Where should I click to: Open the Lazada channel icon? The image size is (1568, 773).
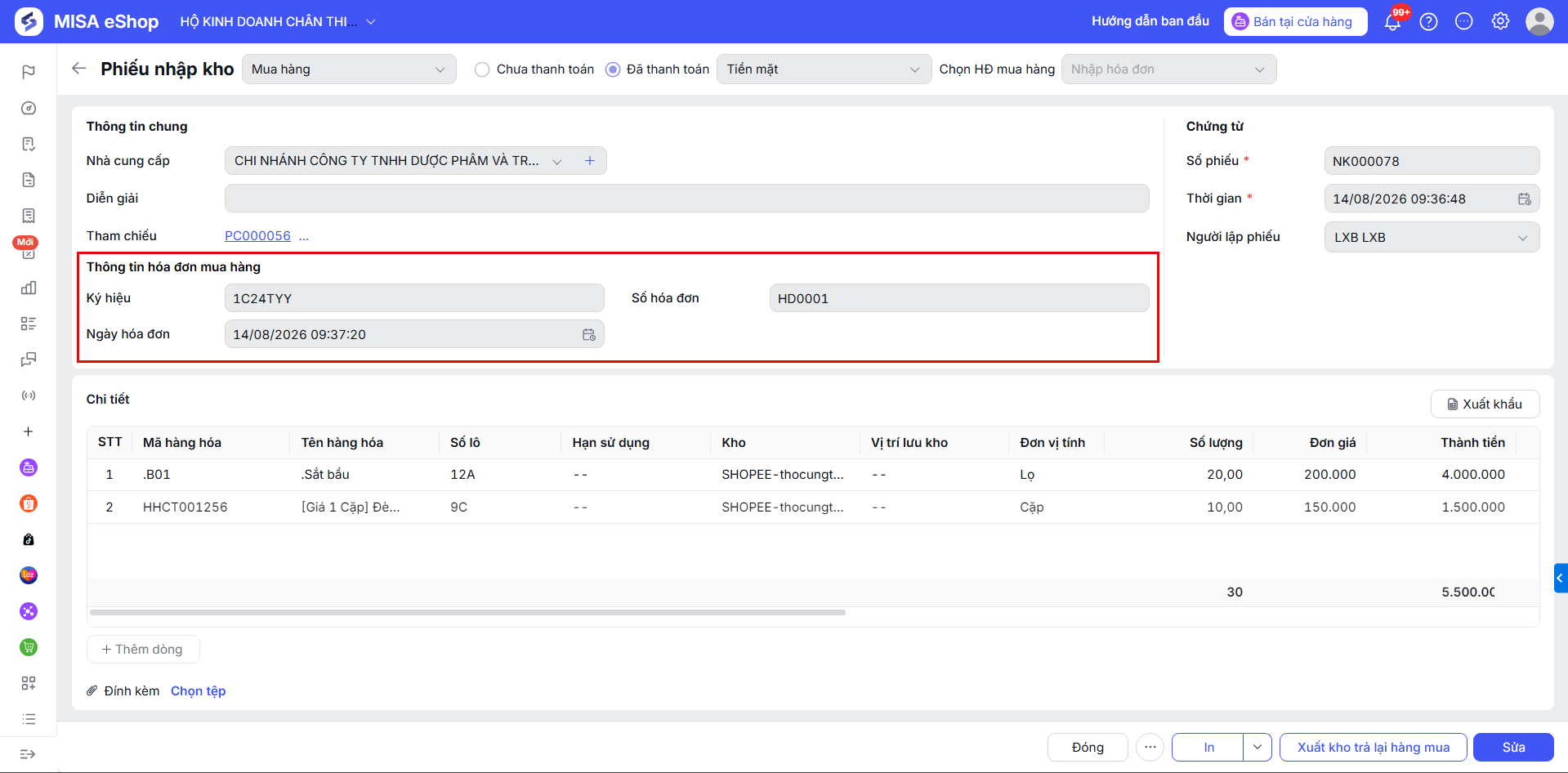coord(29,575)
